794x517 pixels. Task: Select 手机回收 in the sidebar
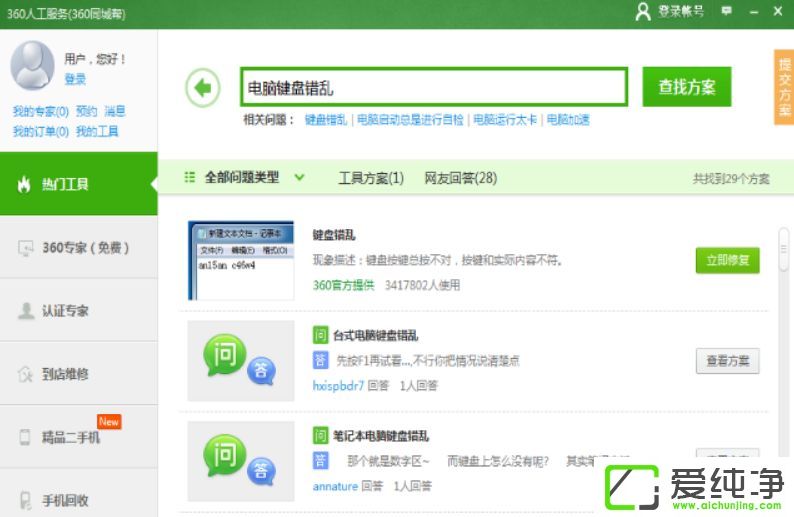(x=78, y=494)
